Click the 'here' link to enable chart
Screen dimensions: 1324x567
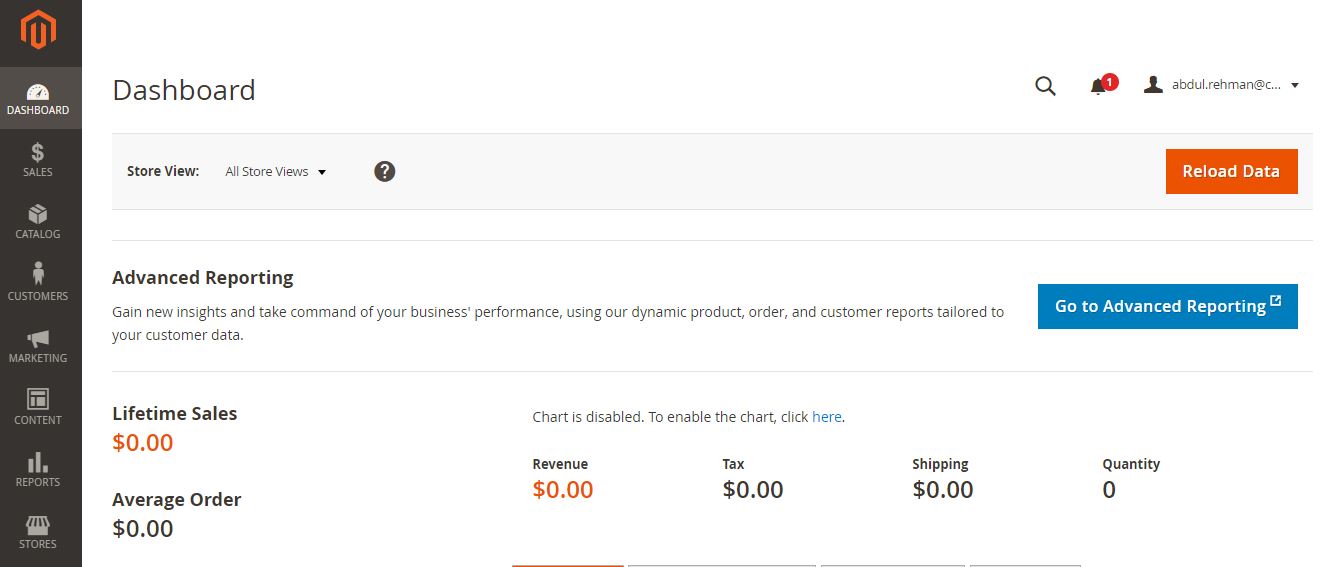click(826, 417)
